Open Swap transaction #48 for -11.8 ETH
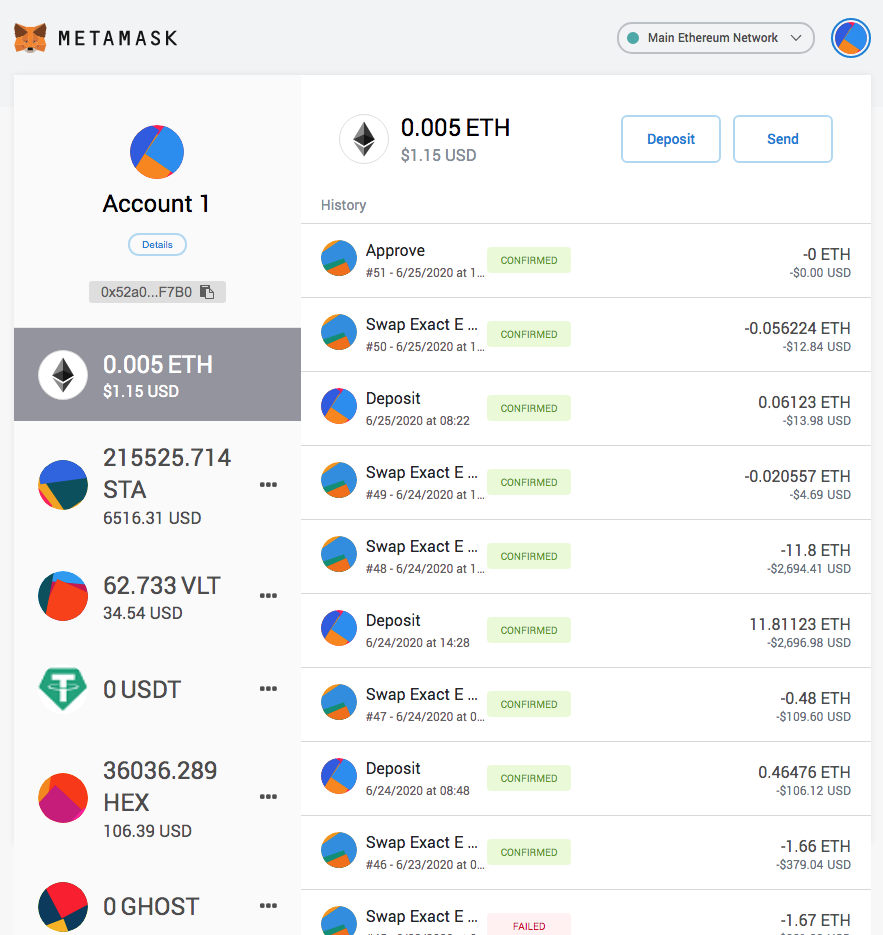 [x=585, y=556]
